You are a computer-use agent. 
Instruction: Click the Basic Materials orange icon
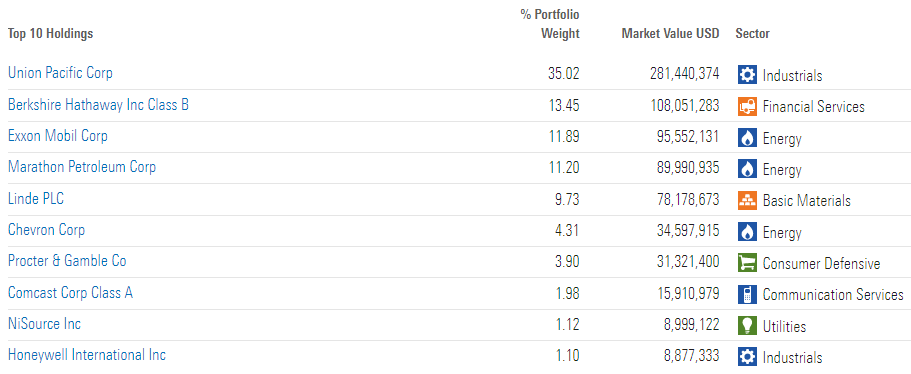[x=747, y=200]
